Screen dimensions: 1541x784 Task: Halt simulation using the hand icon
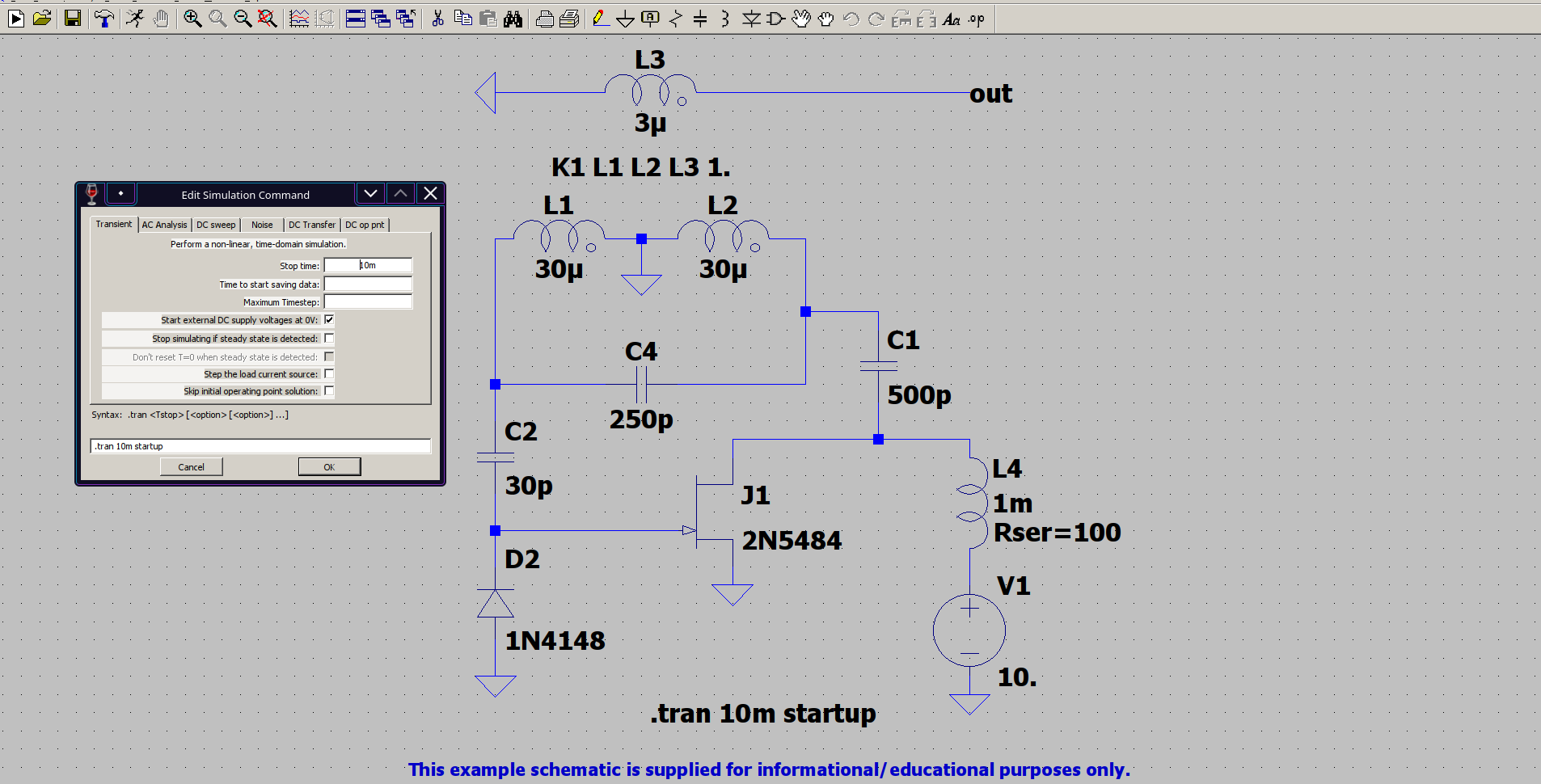tap(161, 19)
